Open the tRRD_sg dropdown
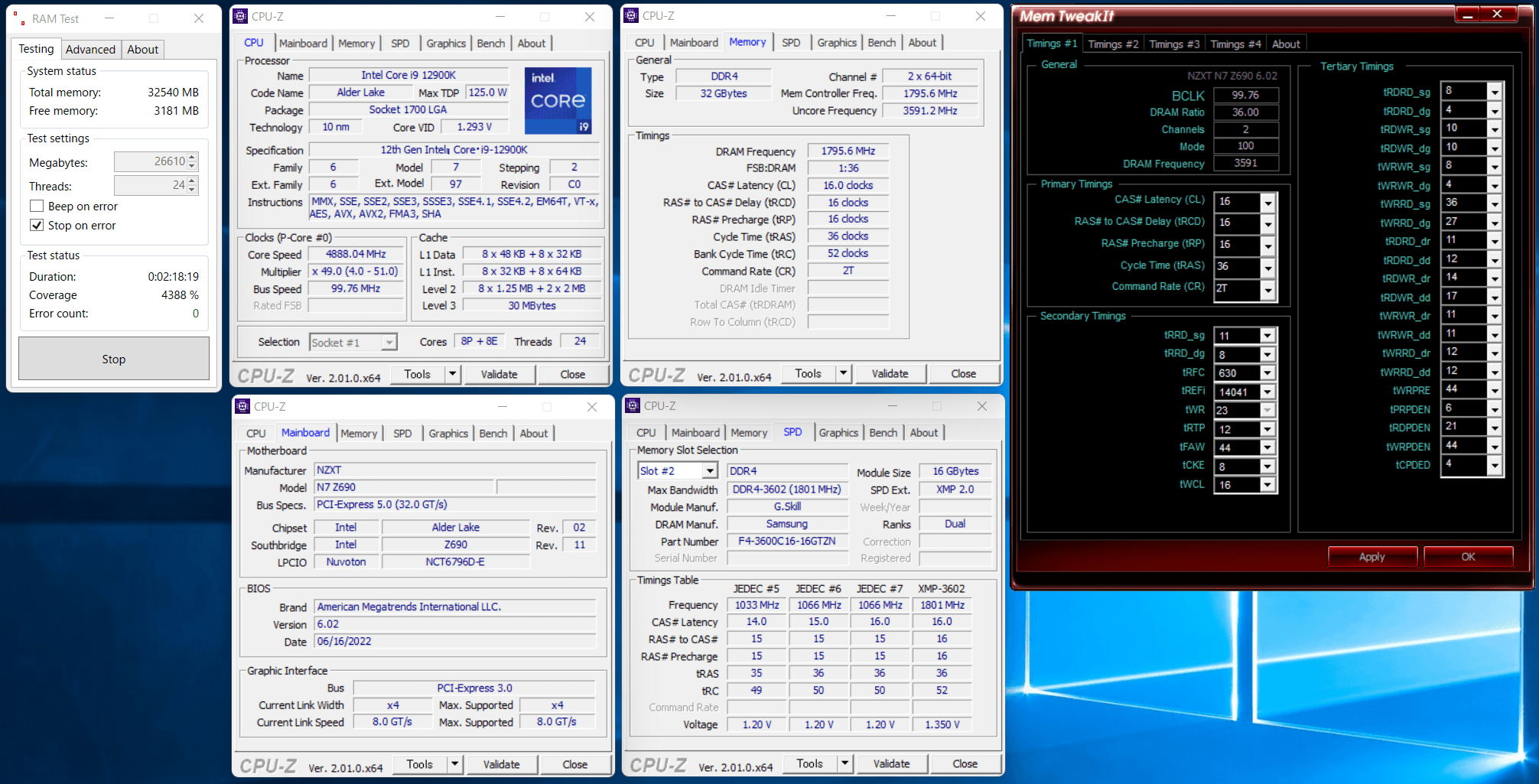 tap(1267, 336)
